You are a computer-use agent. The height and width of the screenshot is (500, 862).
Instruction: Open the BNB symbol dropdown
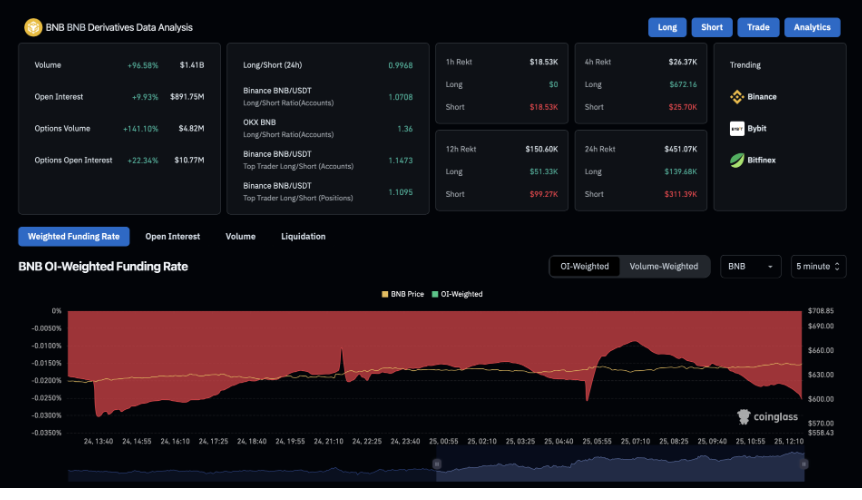click(750, 266)
